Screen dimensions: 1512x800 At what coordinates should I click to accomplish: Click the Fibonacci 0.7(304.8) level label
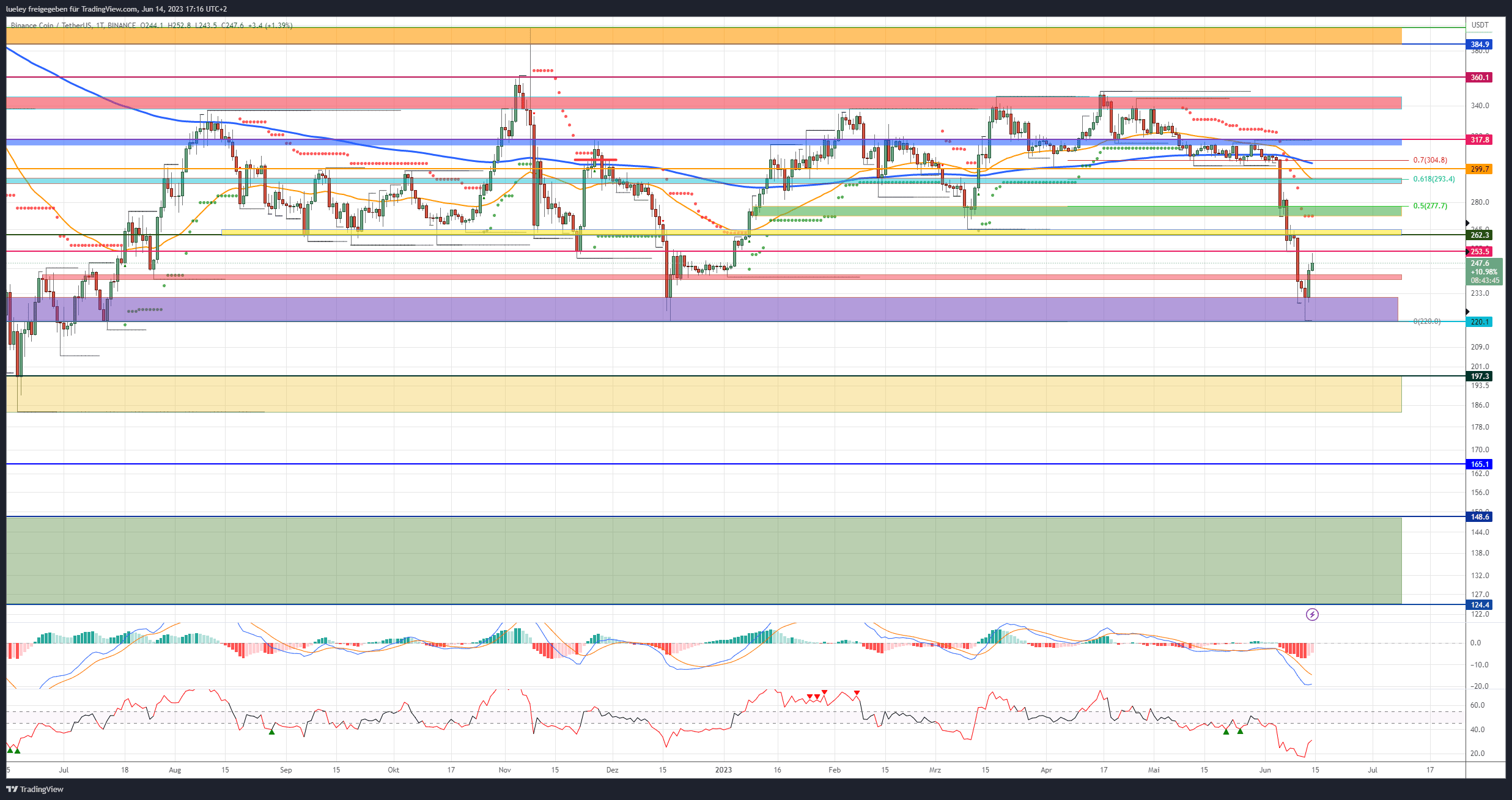point(1430,160)
